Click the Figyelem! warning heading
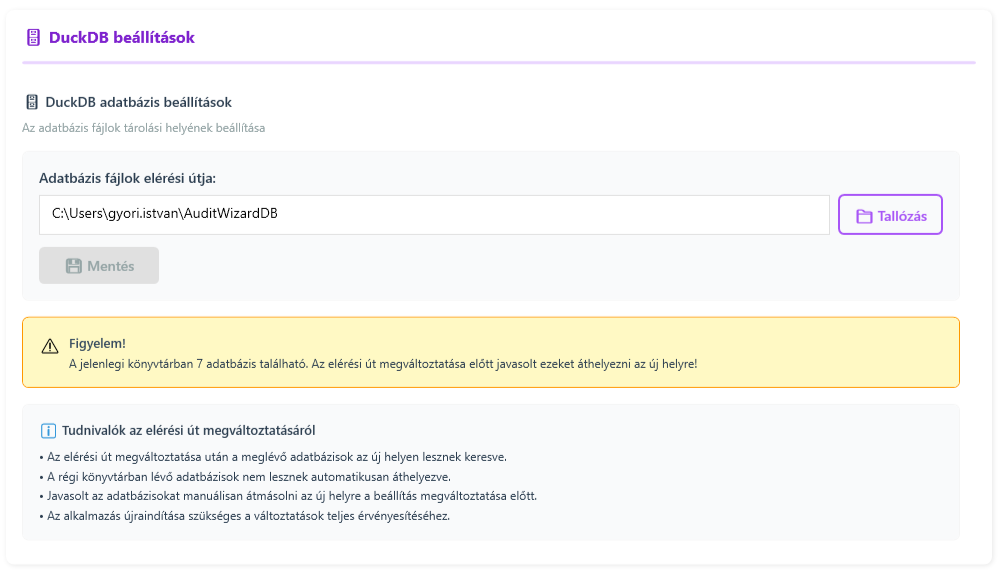 point(97,344)
